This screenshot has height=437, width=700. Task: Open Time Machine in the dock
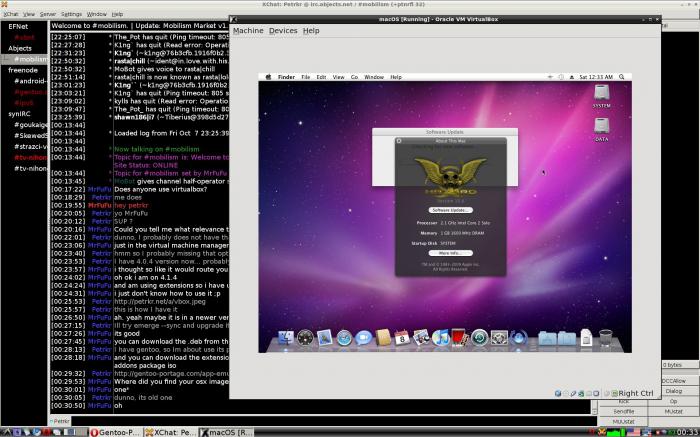click(479, 338)
